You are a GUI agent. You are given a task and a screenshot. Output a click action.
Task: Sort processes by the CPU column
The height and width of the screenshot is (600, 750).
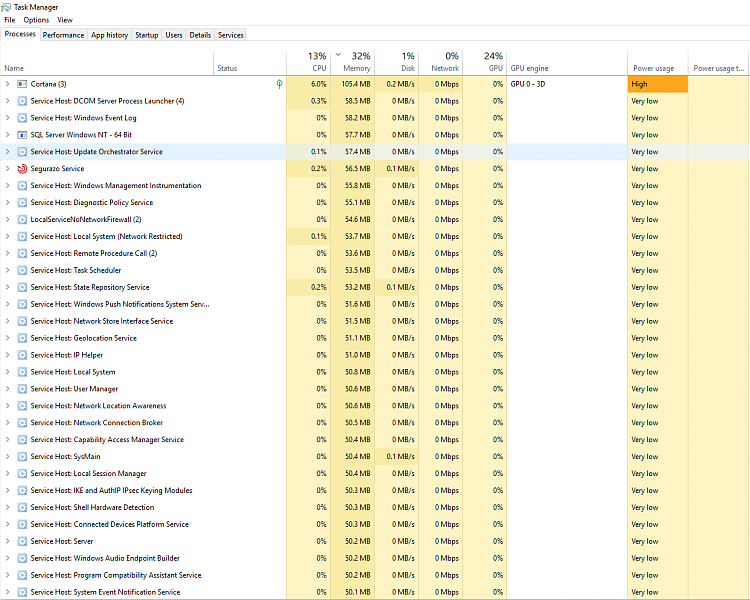tap(316, 62)
